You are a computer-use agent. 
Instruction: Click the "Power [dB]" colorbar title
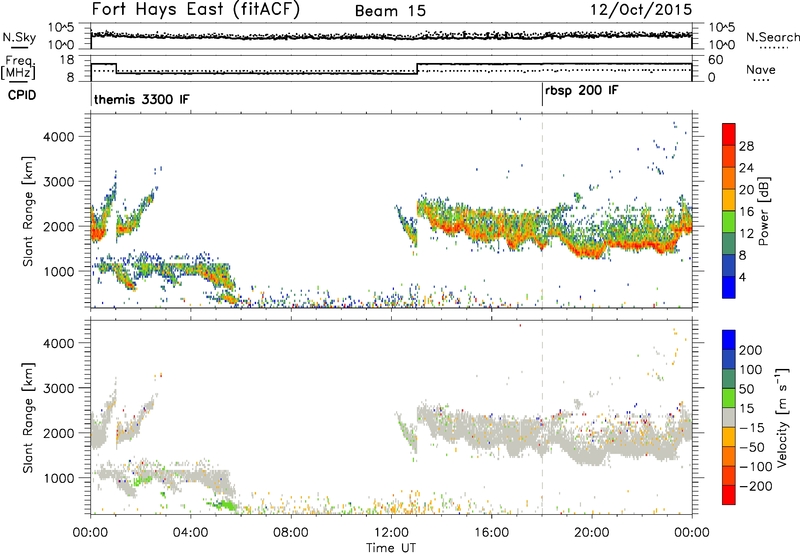pos(763,211)
